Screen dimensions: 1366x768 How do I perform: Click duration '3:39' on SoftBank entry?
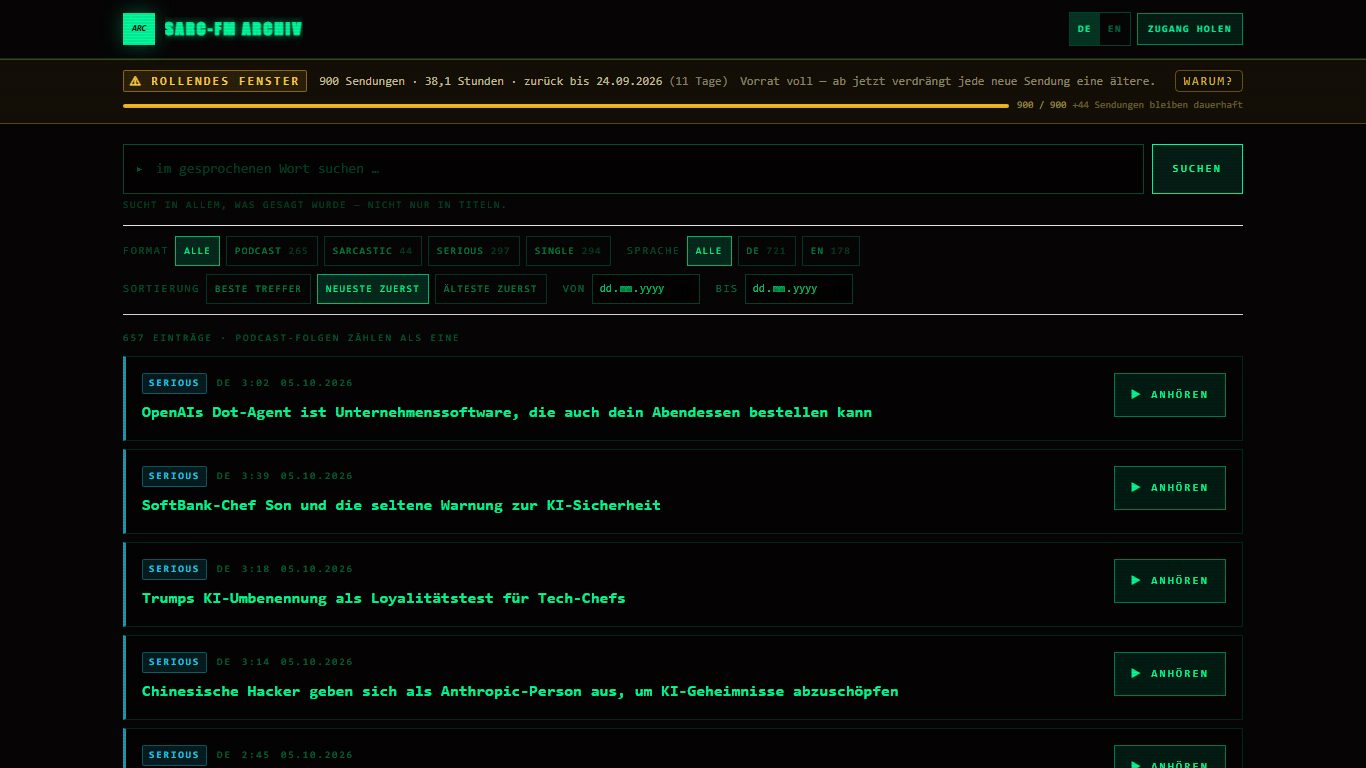255,476
